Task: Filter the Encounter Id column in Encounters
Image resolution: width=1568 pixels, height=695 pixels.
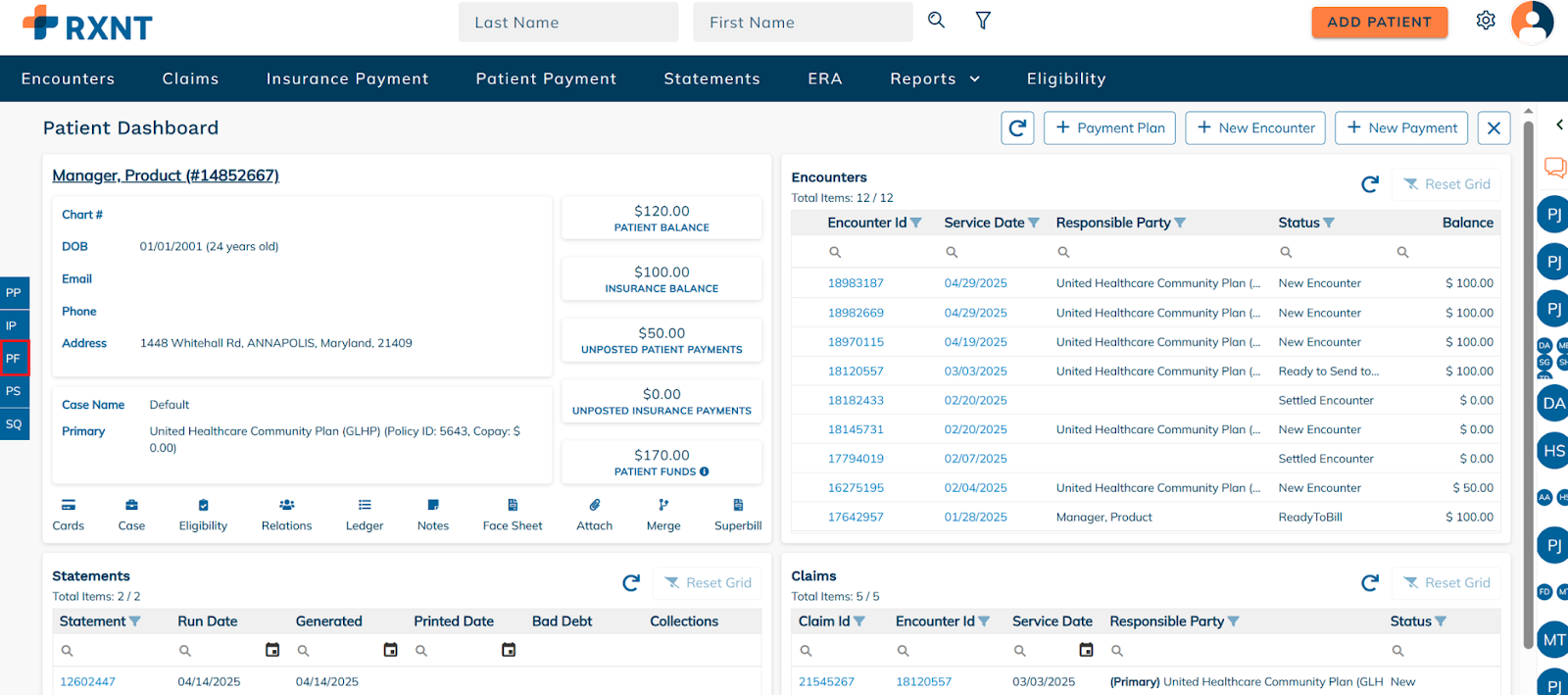Action: pyautogui.click(x=916, y=223)
